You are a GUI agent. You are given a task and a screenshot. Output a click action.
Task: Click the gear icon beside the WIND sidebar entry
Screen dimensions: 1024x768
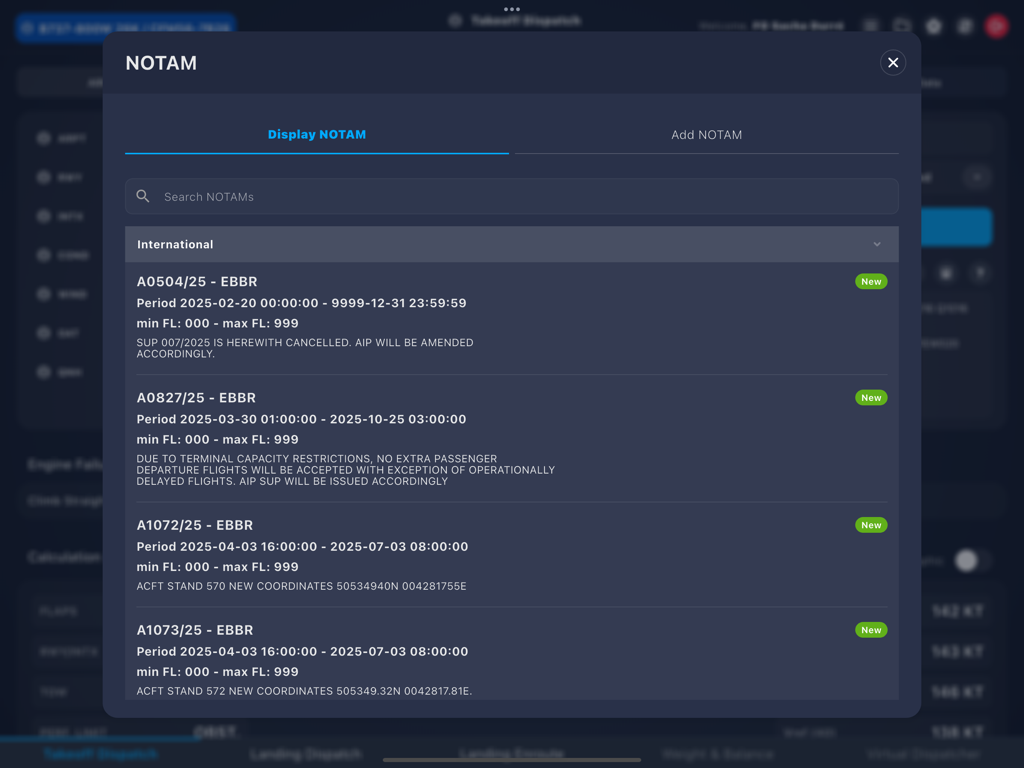(x=43, y=294)
